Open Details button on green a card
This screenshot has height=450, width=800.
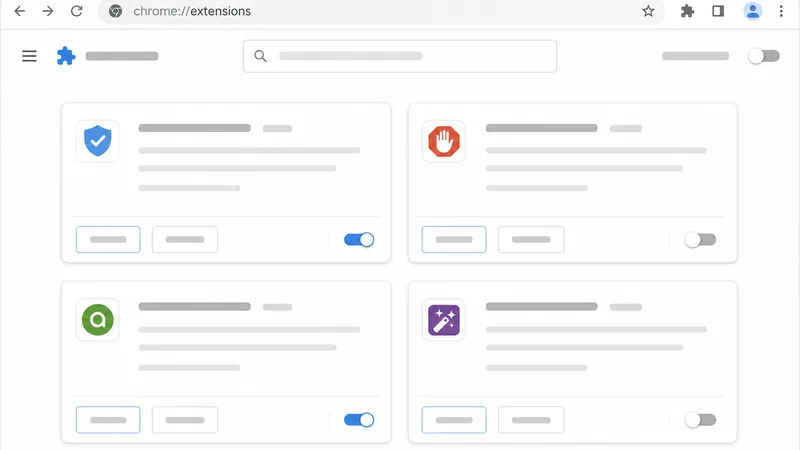click(108, 420)
